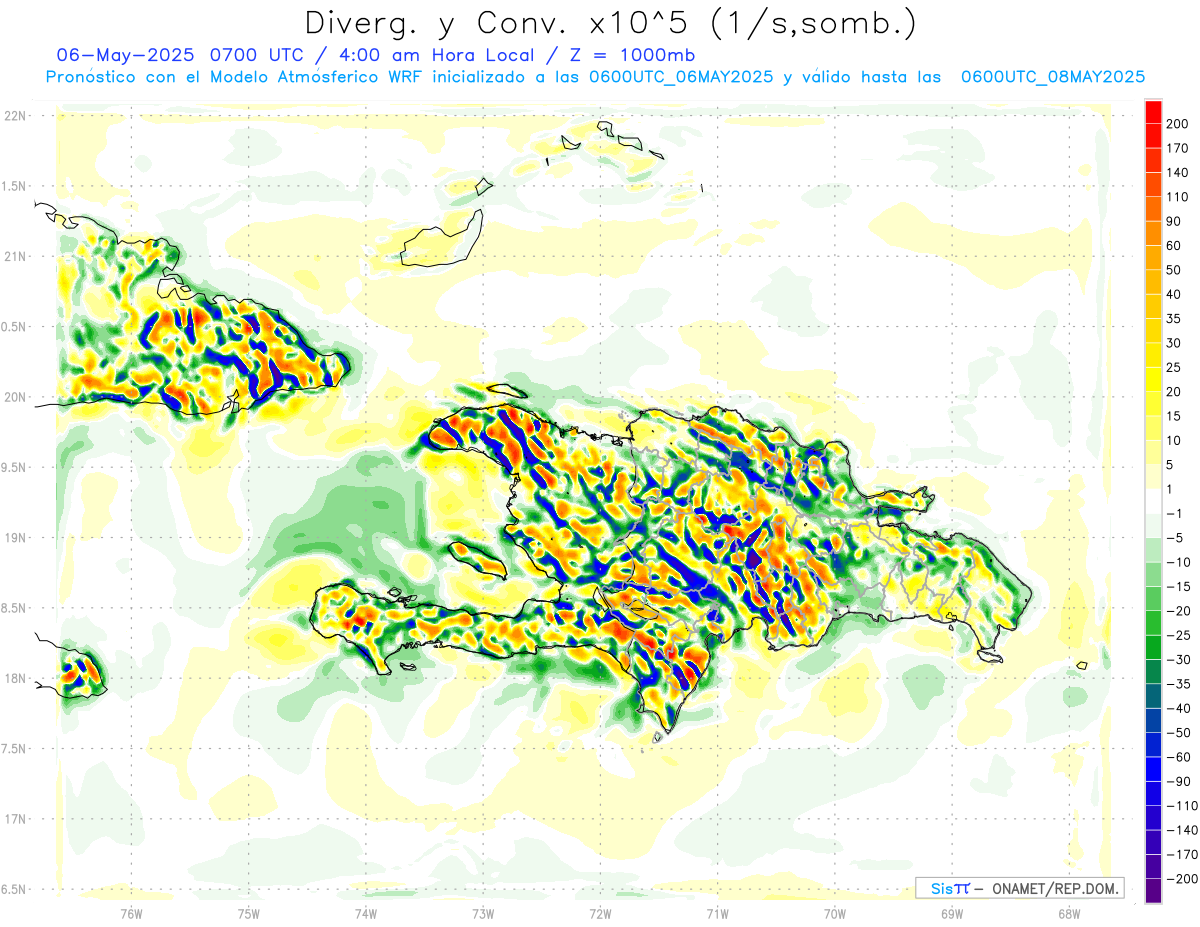Click the '0.5N' latitude axis label

point(14,327)
